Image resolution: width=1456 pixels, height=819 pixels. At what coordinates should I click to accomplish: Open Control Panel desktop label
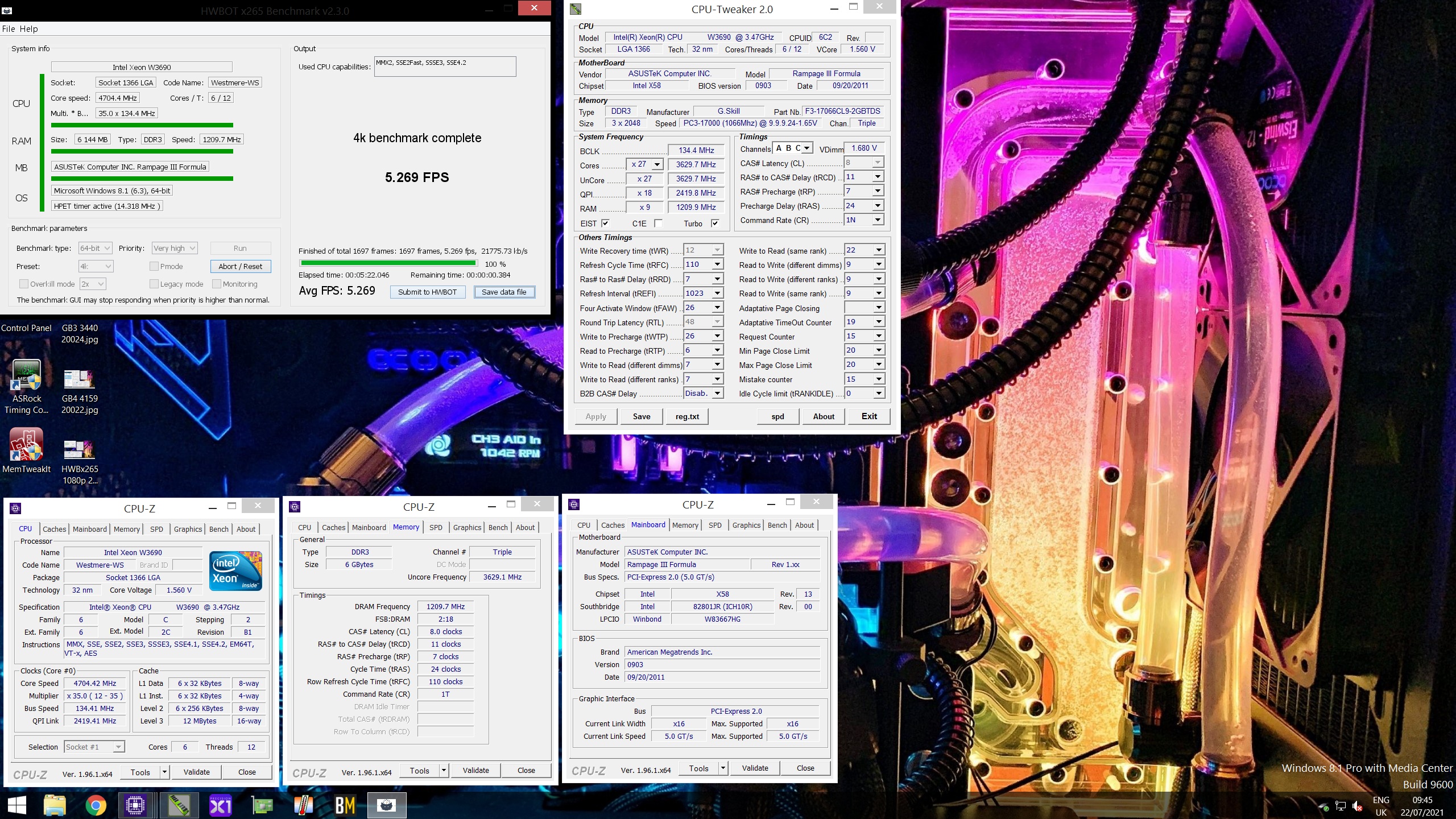coord(26,328)
